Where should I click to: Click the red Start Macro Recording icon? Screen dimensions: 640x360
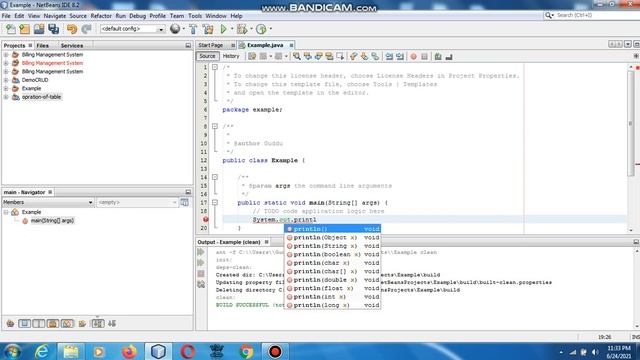point(413,56)
